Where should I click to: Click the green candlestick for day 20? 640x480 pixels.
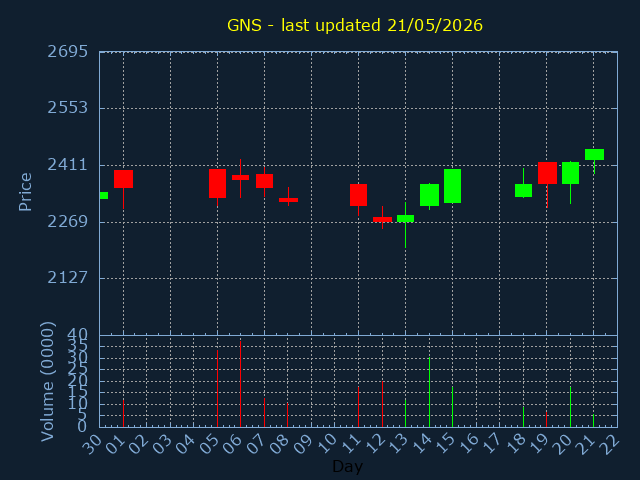570,173
